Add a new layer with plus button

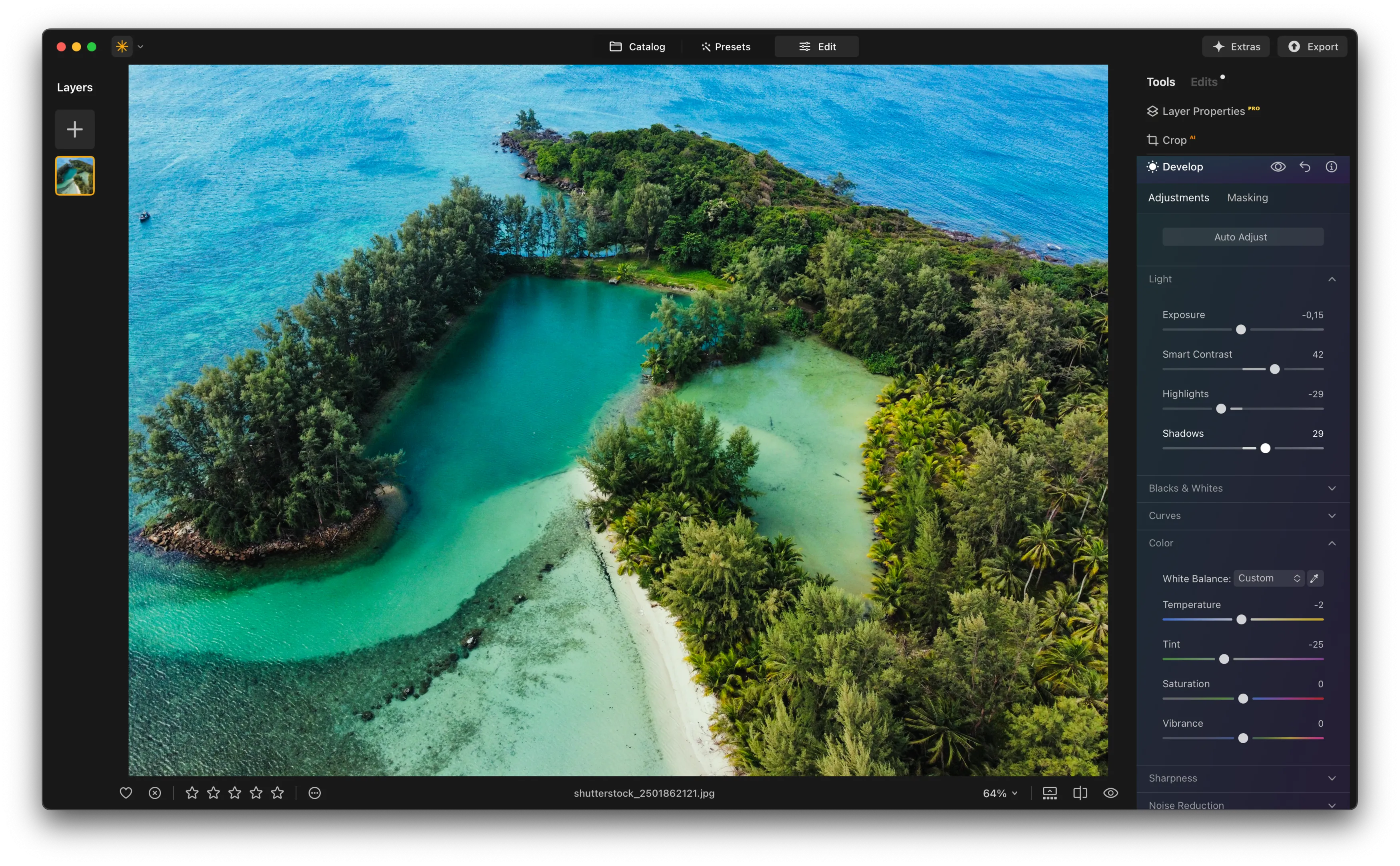click(74, 130)
